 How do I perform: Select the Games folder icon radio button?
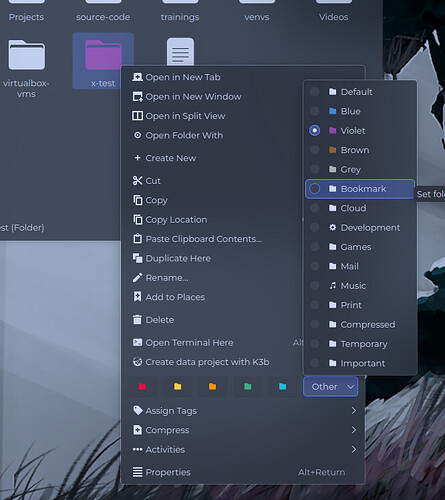pos(315,247)
